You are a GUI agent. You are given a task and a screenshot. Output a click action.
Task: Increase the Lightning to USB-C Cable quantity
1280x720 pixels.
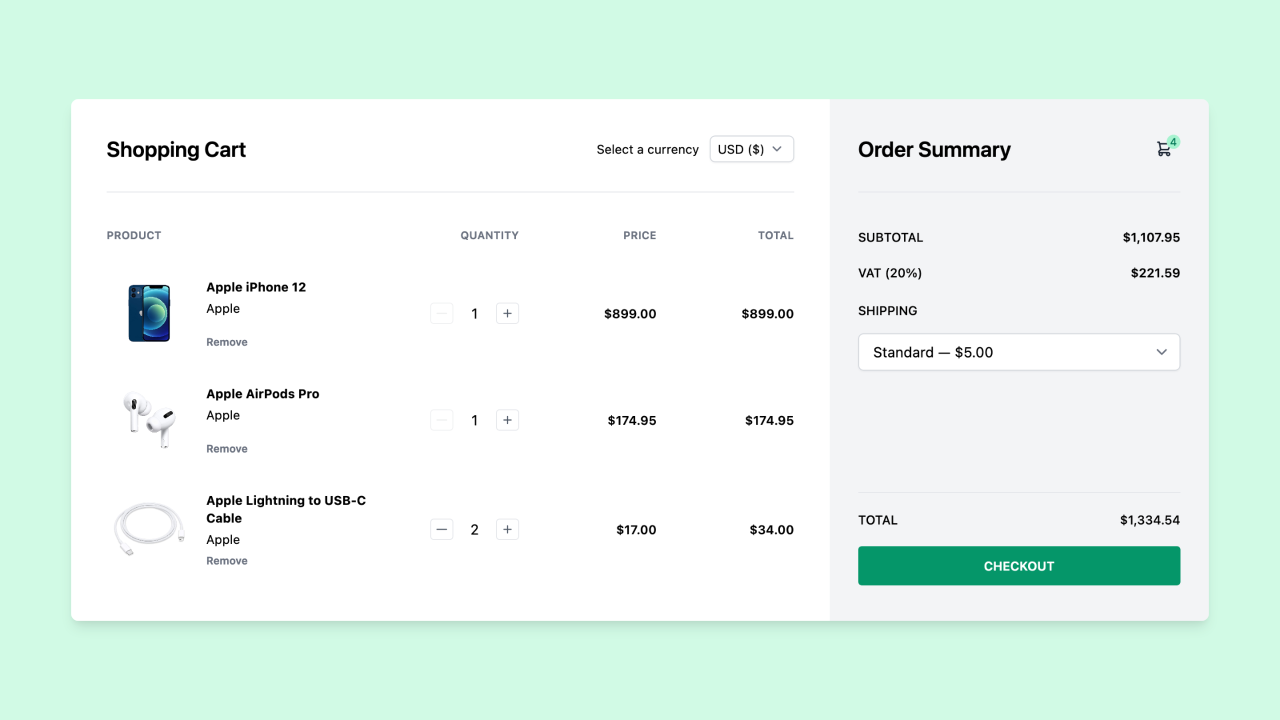click(507, 529)
